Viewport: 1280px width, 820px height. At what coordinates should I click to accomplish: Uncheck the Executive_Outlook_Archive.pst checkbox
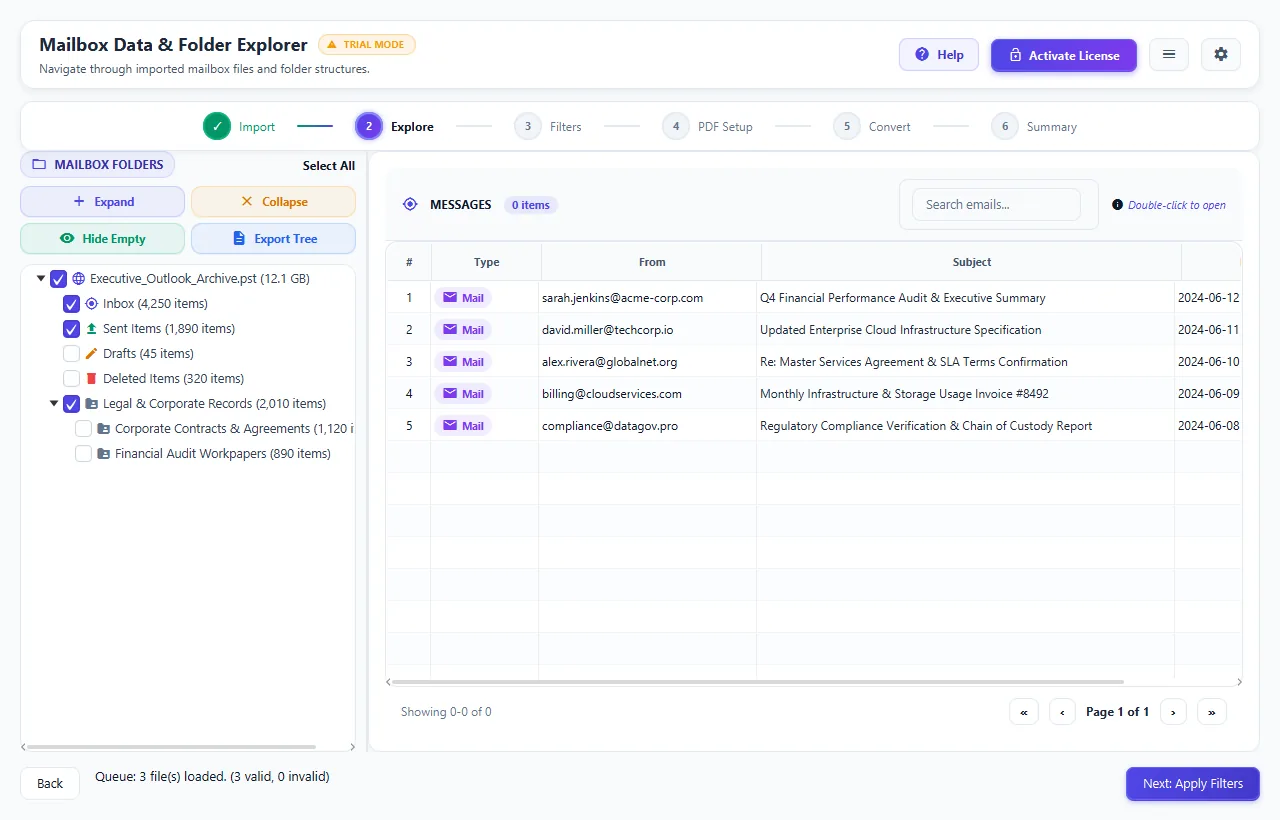click(58, 279)
